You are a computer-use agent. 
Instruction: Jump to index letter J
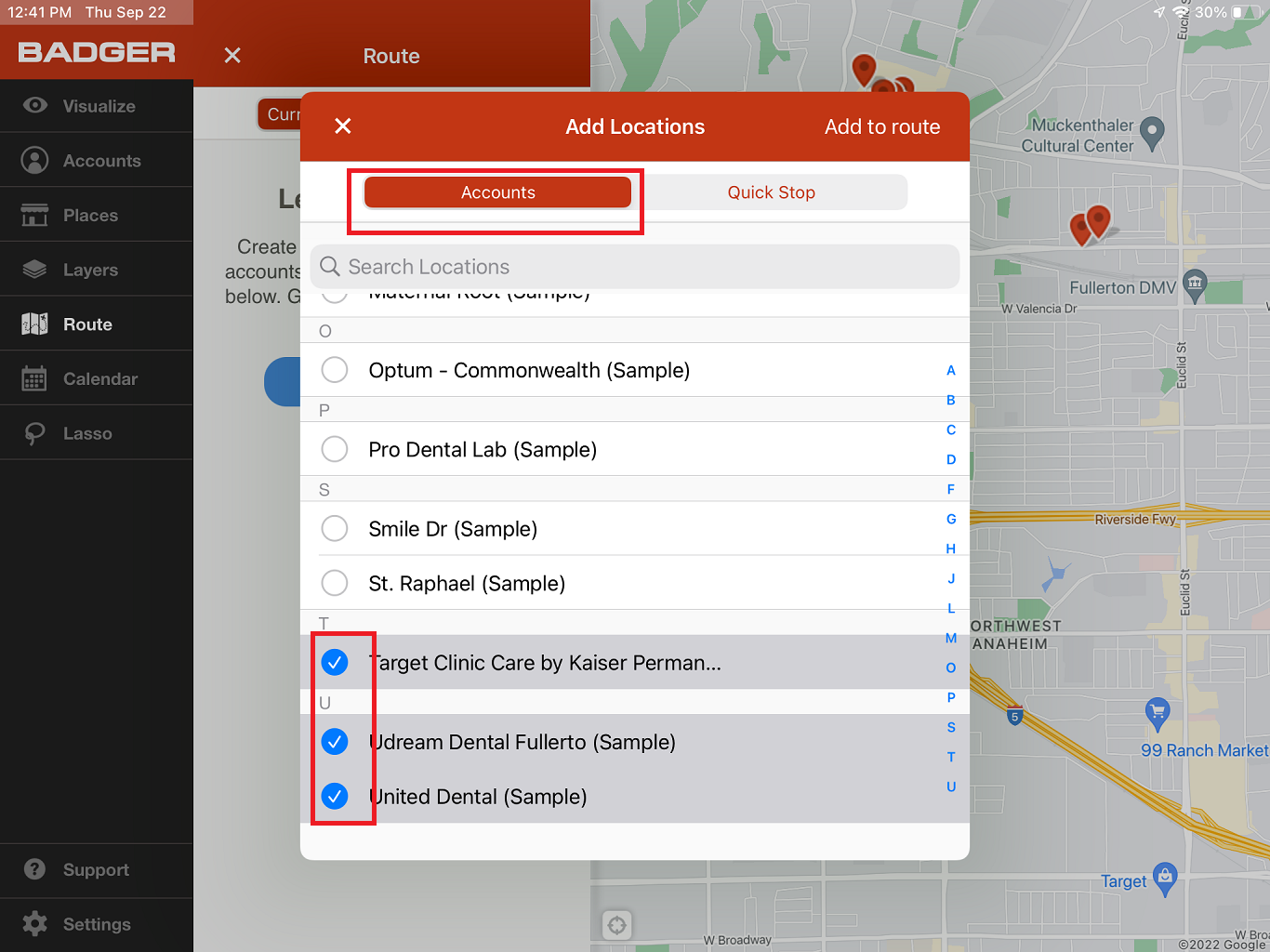pyautogui.click(x=951, y=578)
